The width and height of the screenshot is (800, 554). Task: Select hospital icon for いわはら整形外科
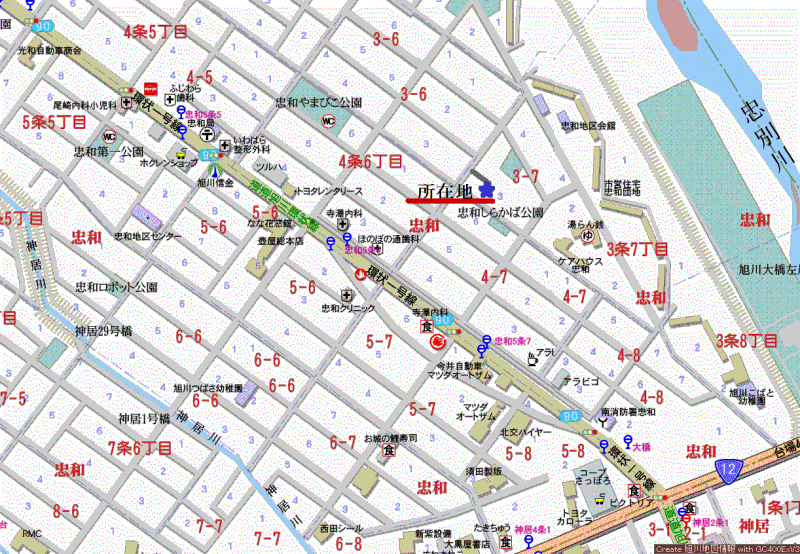tap(225, 145)
